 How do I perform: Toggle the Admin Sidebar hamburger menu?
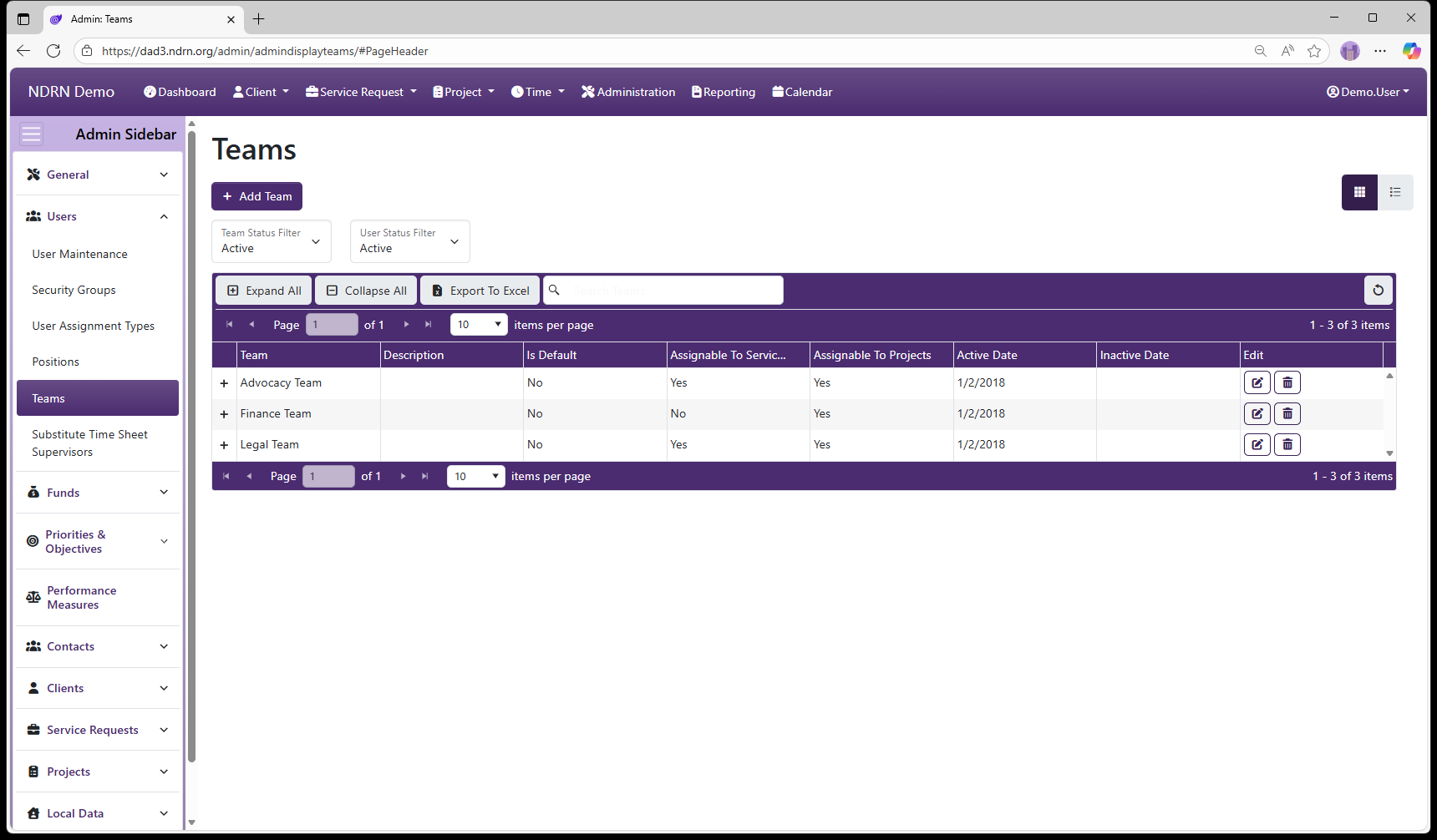(x=31, y=134)
